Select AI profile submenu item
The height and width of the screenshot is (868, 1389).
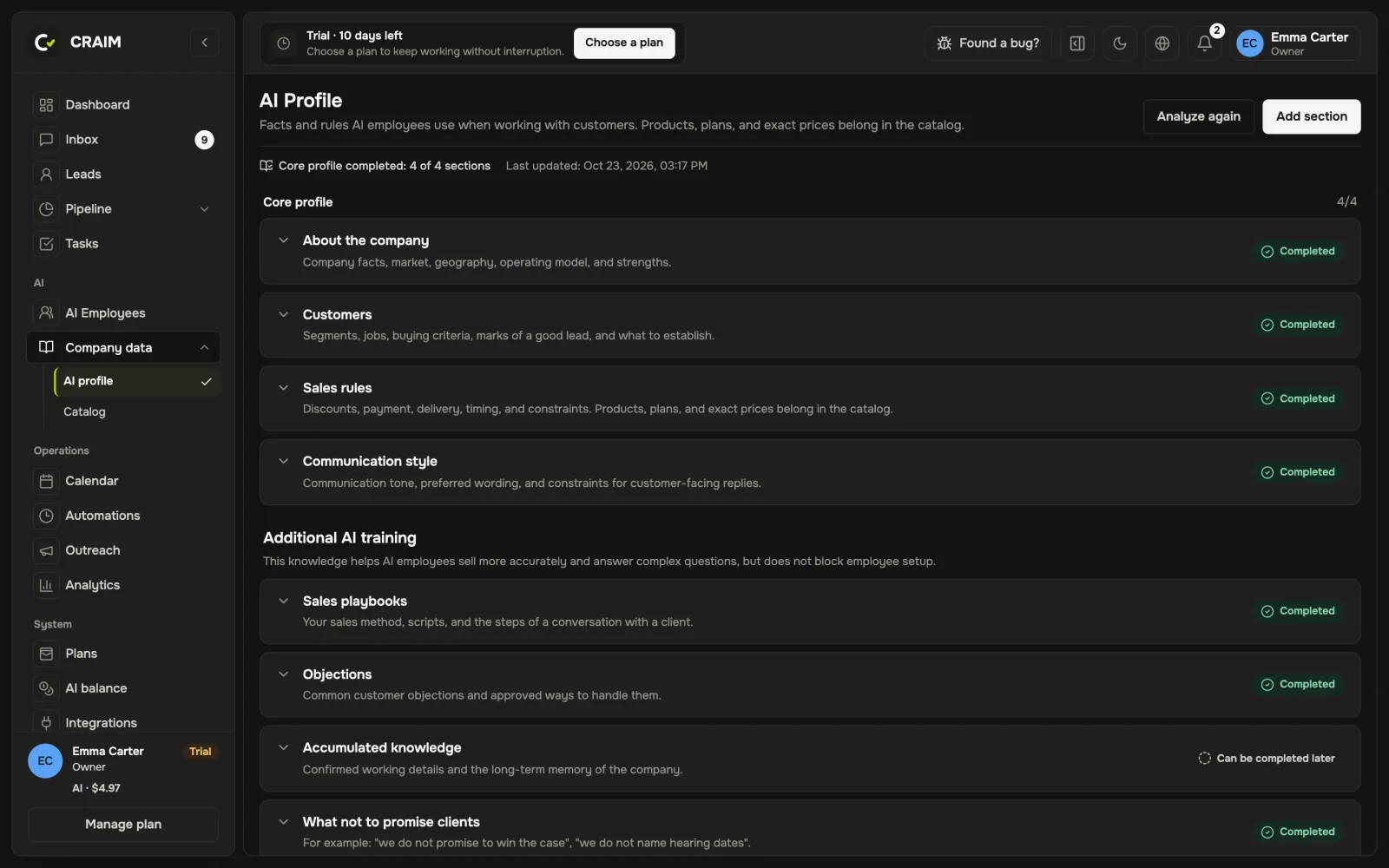(136, 381)
